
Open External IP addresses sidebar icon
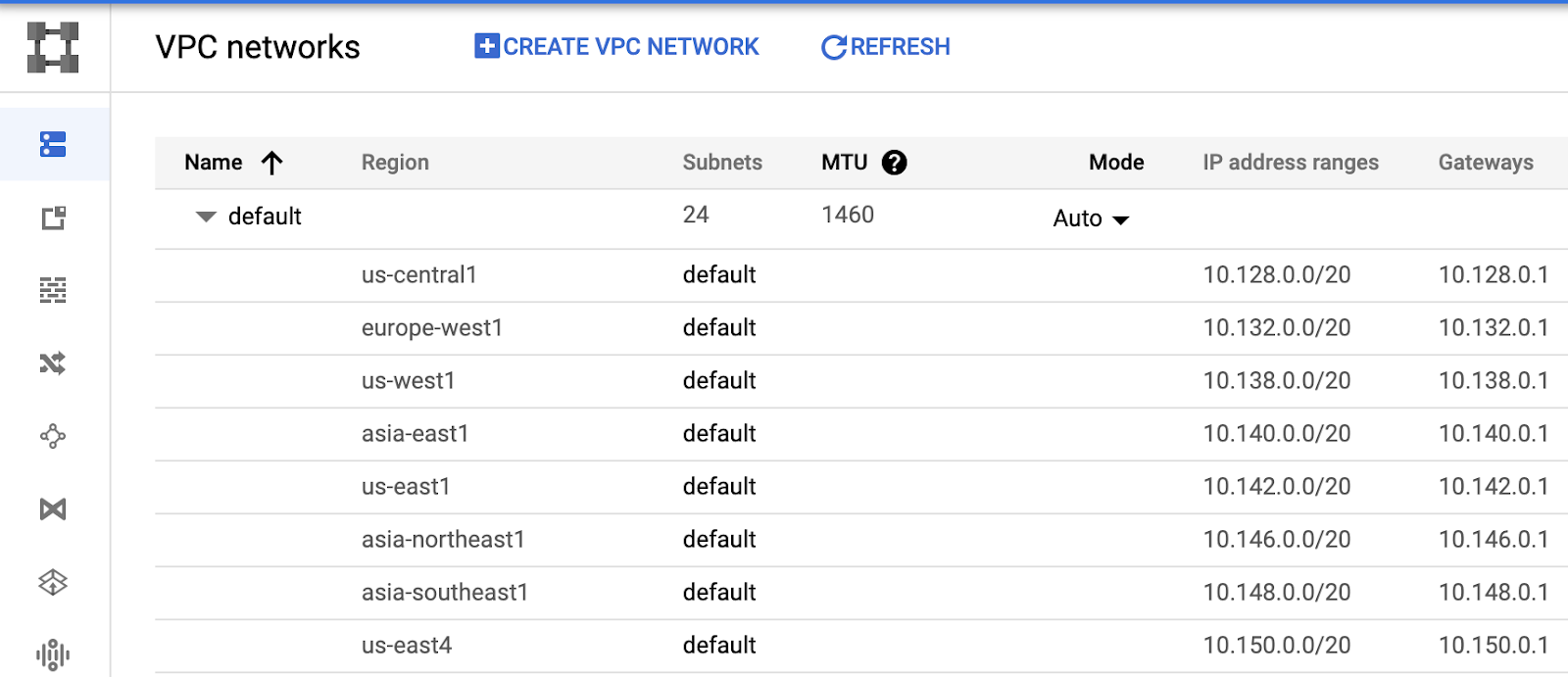(x=53, y=218)
